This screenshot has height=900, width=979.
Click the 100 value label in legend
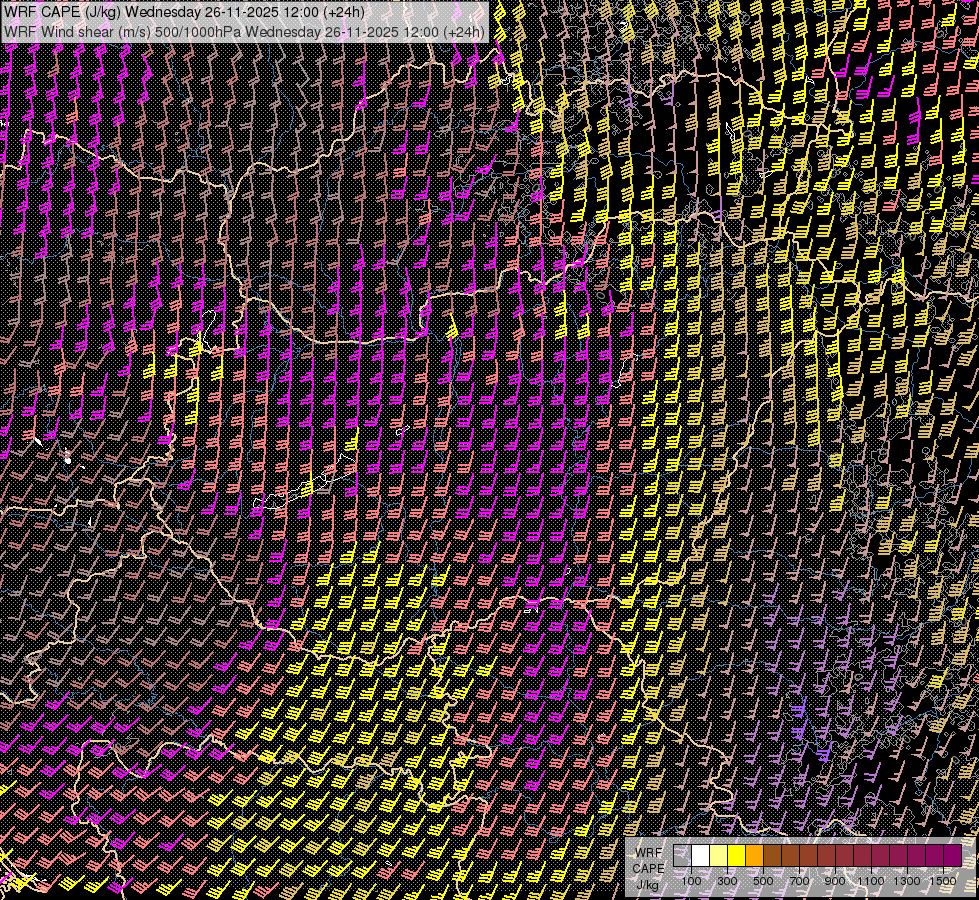click(691, 881)
